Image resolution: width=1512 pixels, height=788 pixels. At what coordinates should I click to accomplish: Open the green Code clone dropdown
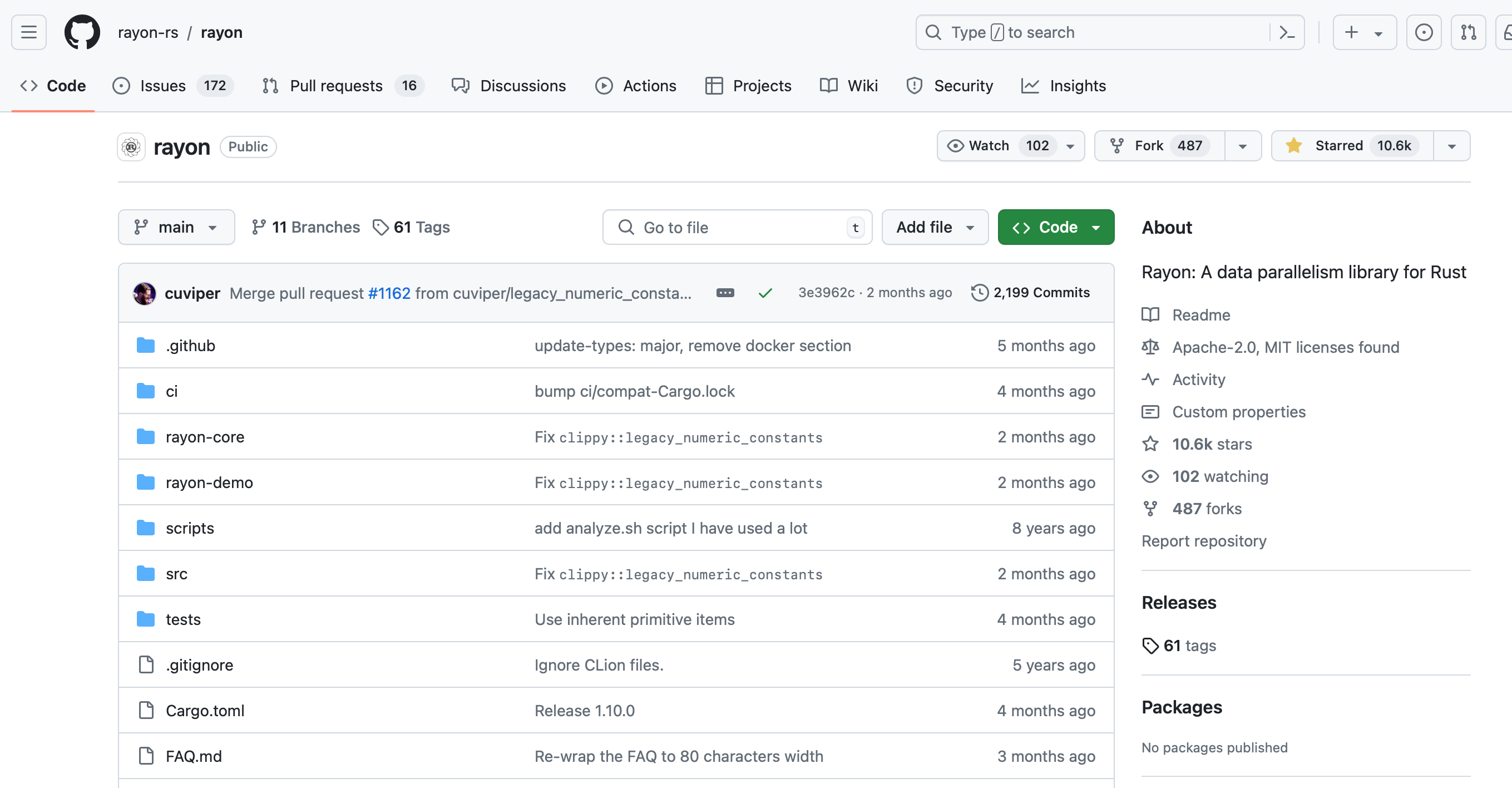[x=1055, y=227]
